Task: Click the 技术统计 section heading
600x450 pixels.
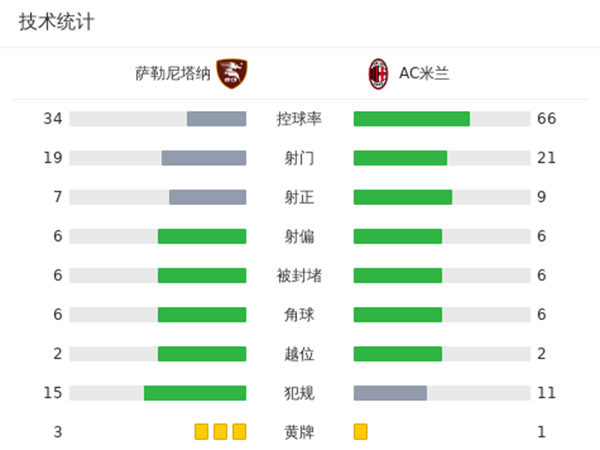Action: [x=56, y=22]
